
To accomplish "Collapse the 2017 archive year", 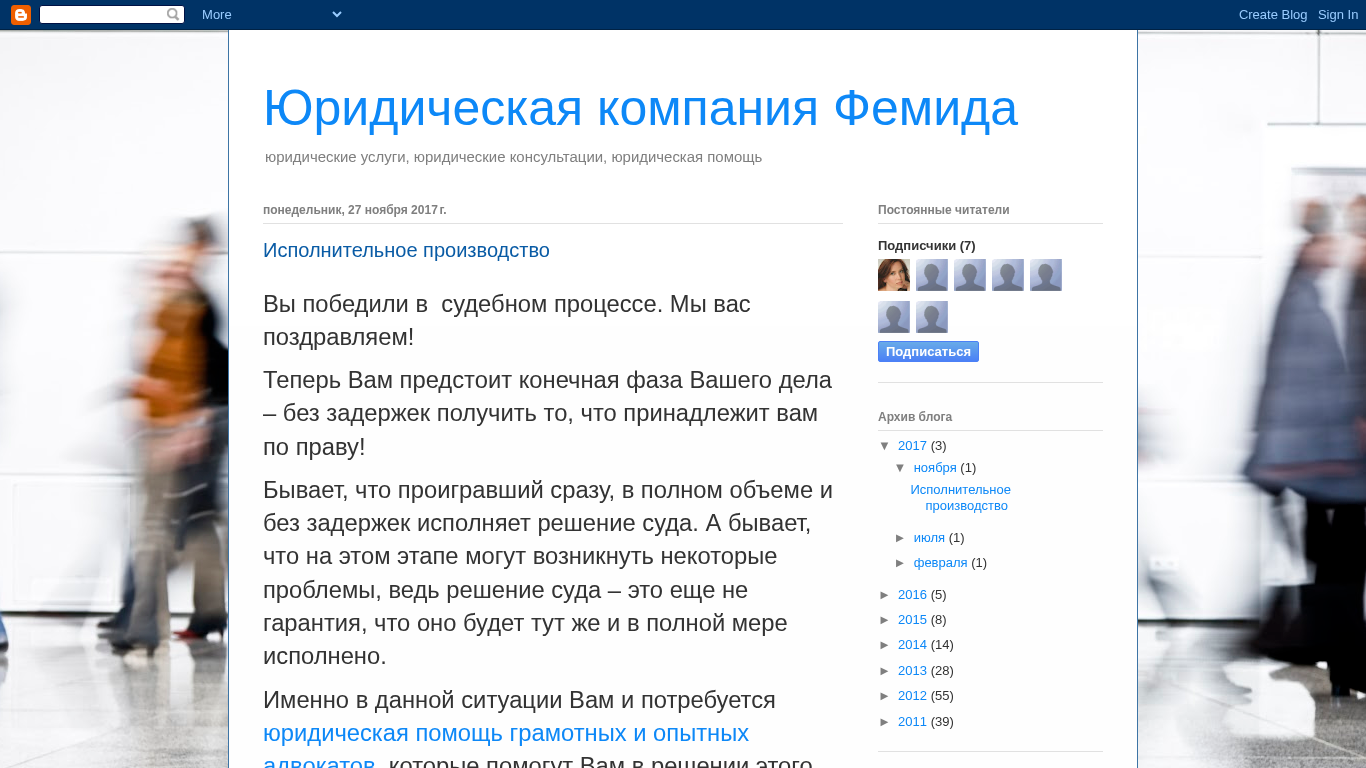I will coord(885,446).
